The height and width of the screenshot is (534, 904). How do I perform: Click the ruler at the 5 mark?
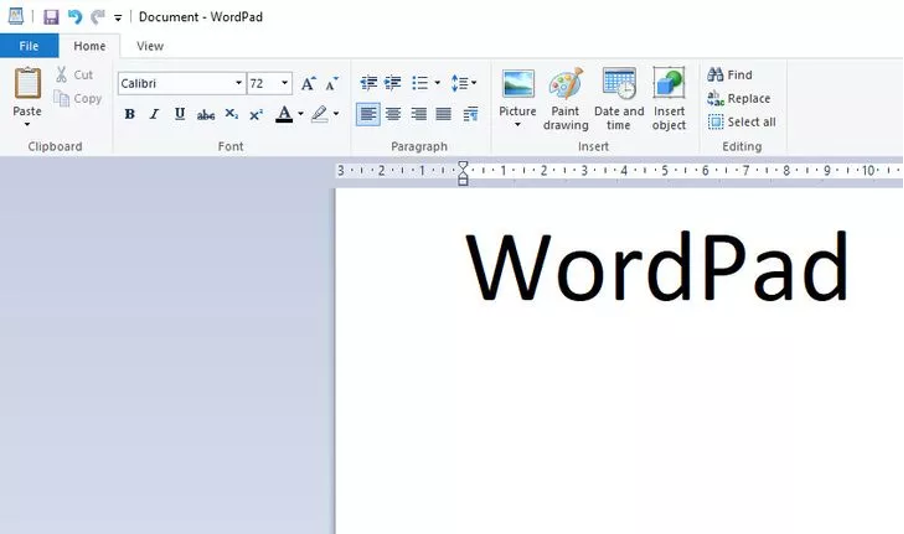point(664,171)
